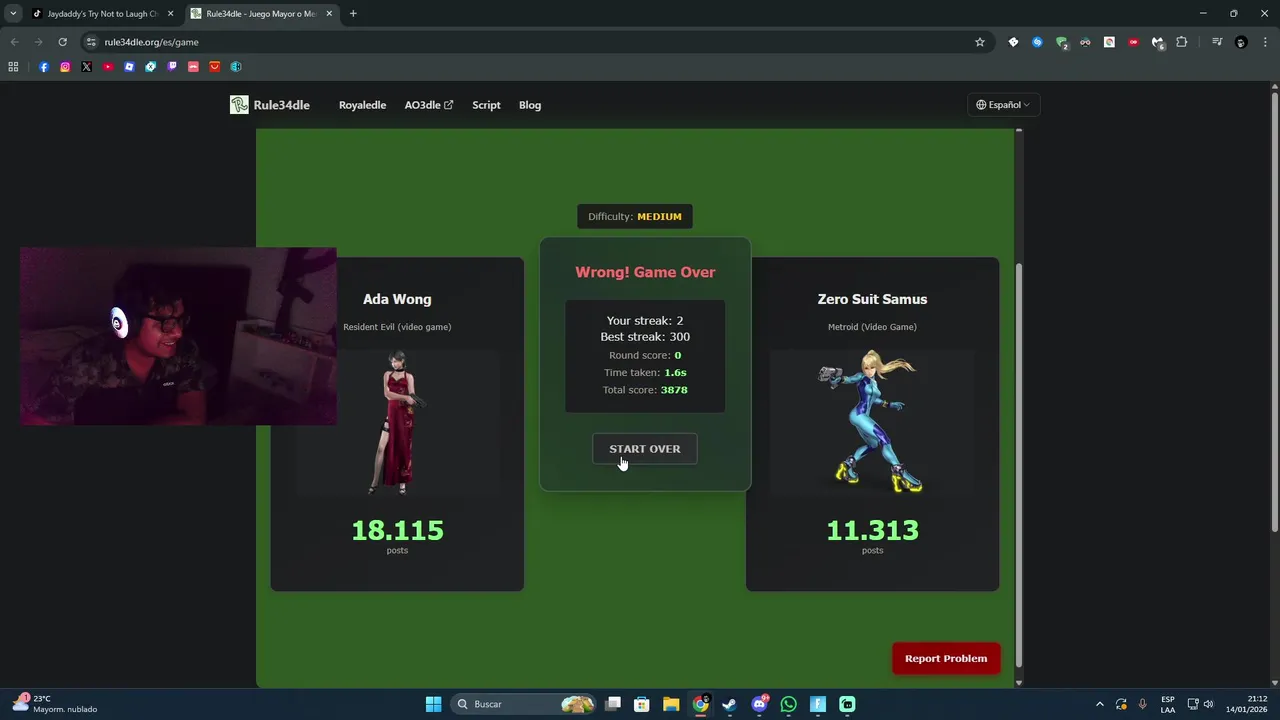Click the 'Total score: 3878' text
The height and width of the screenshot is (720, 1280).
coord(645,390)
